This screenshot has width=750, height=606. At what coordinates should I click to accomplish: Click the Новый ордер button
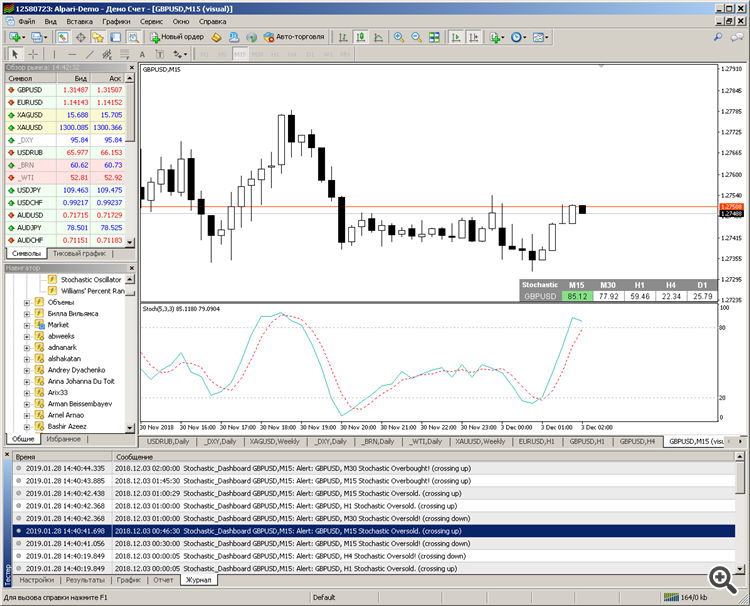(x=176, y=37)
